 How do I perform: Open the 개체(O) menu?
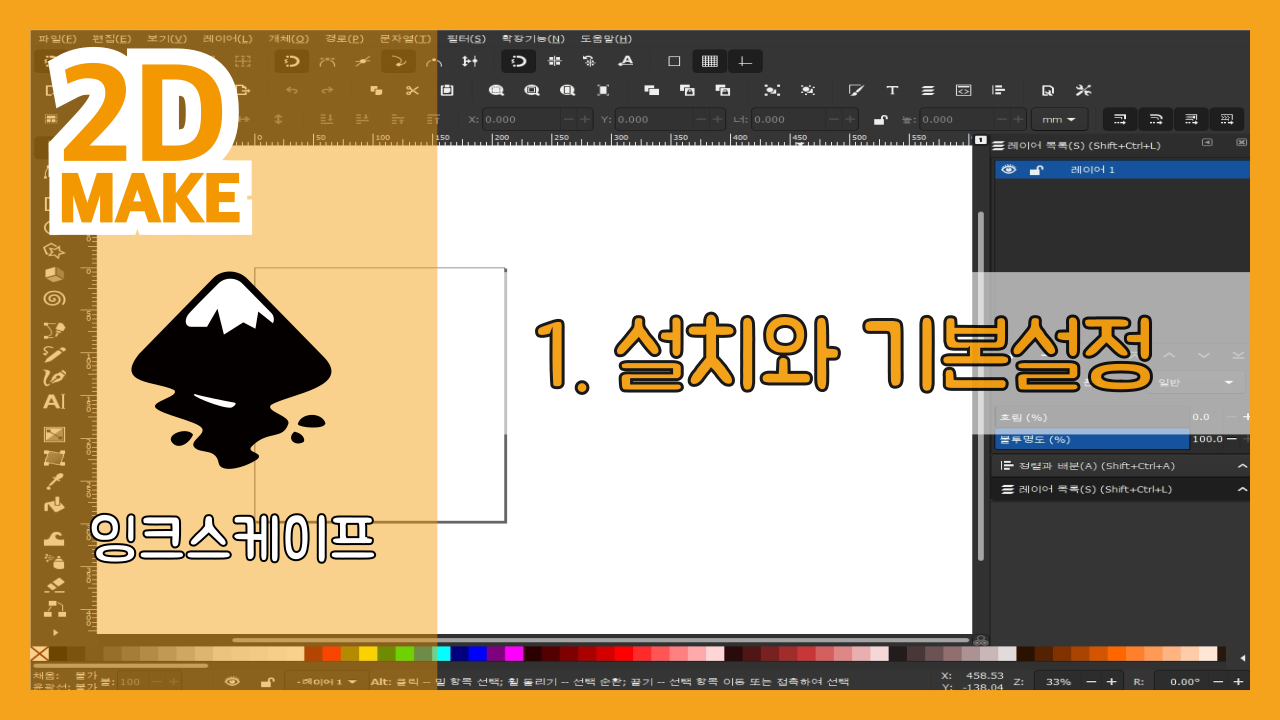[x=288, y=39]
